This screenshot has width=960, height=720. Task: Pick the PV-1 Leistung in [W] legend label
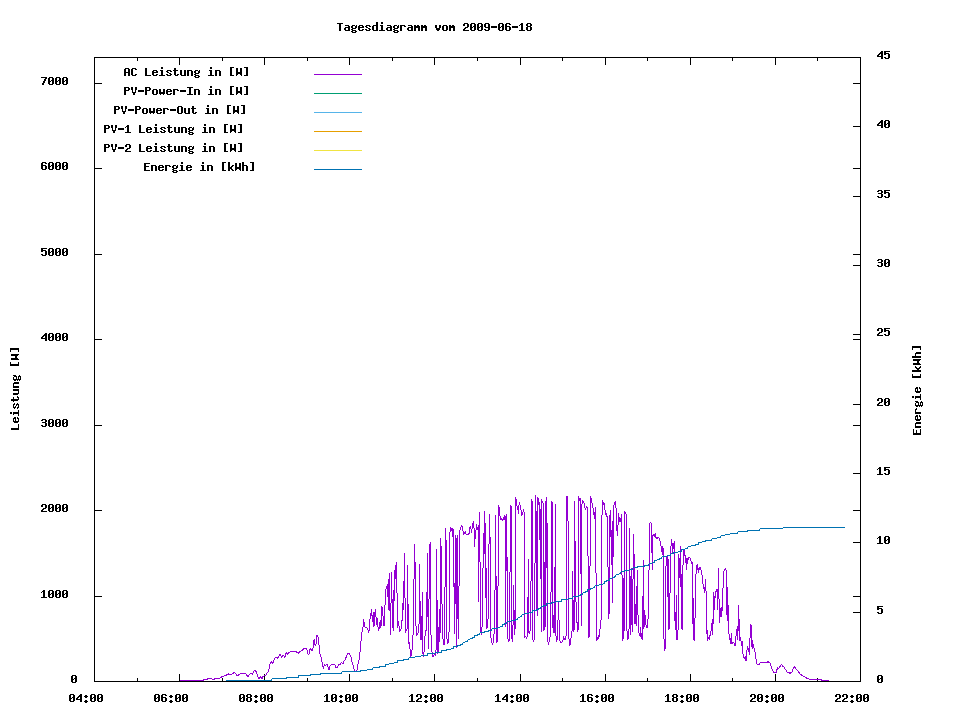tap(173, 129)
